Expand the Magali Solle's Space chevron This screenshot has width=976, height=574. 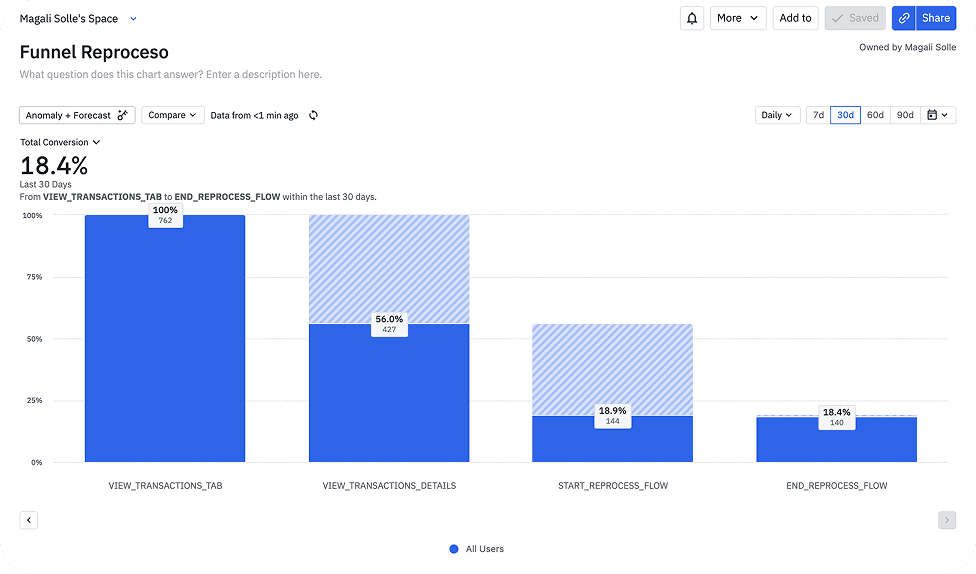(x=134, y=19)
